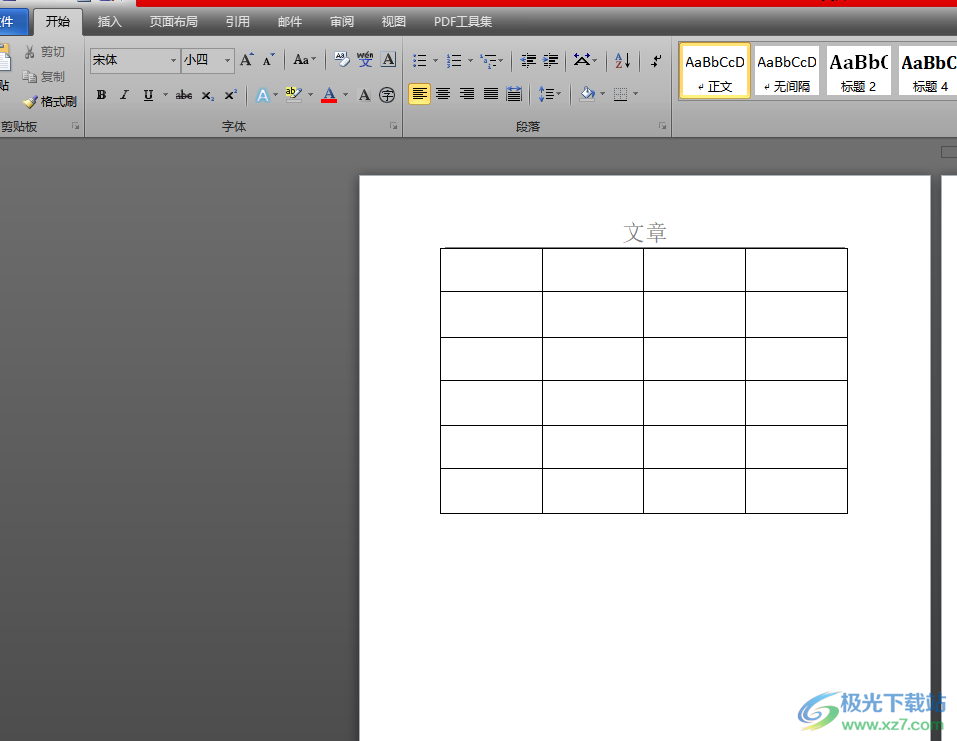957x741 pixels.
Task: Open the Clipboard pane launcher
Action: tap(76, 126)
